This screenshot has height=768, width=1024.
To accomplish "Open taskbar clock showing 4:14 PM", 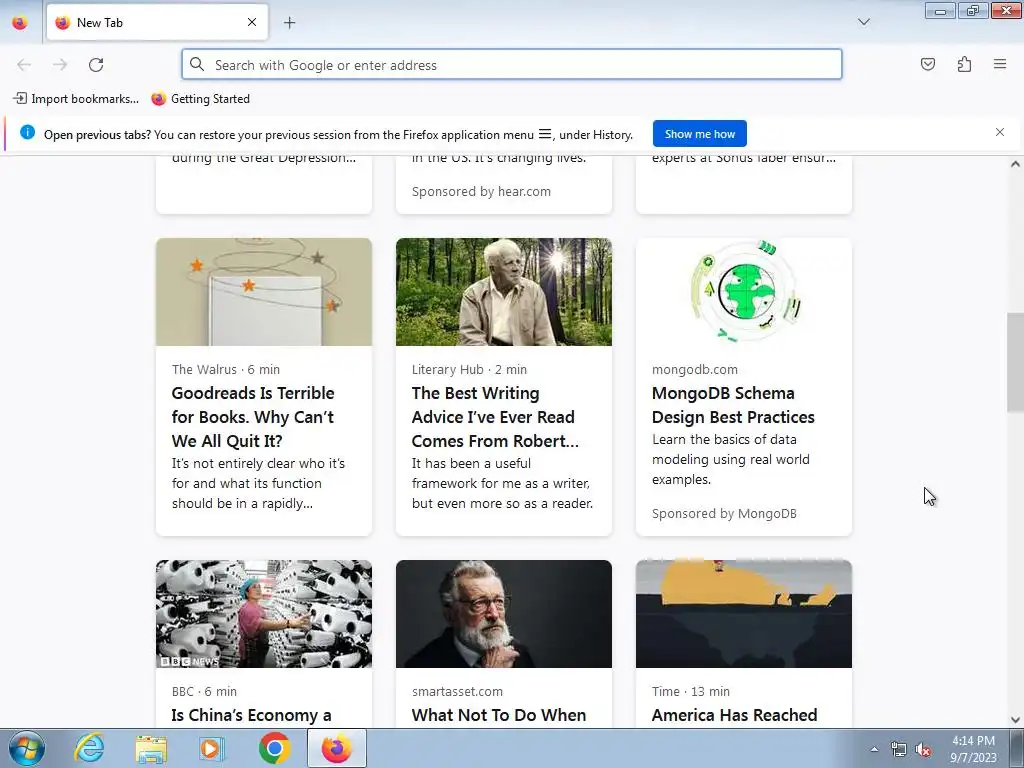I will (x=973, y=749).
